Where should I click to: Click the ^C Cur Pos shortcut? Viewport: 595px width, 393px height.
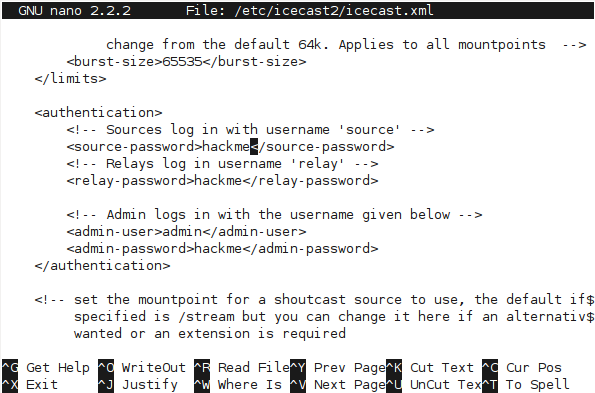pos(522,367)
